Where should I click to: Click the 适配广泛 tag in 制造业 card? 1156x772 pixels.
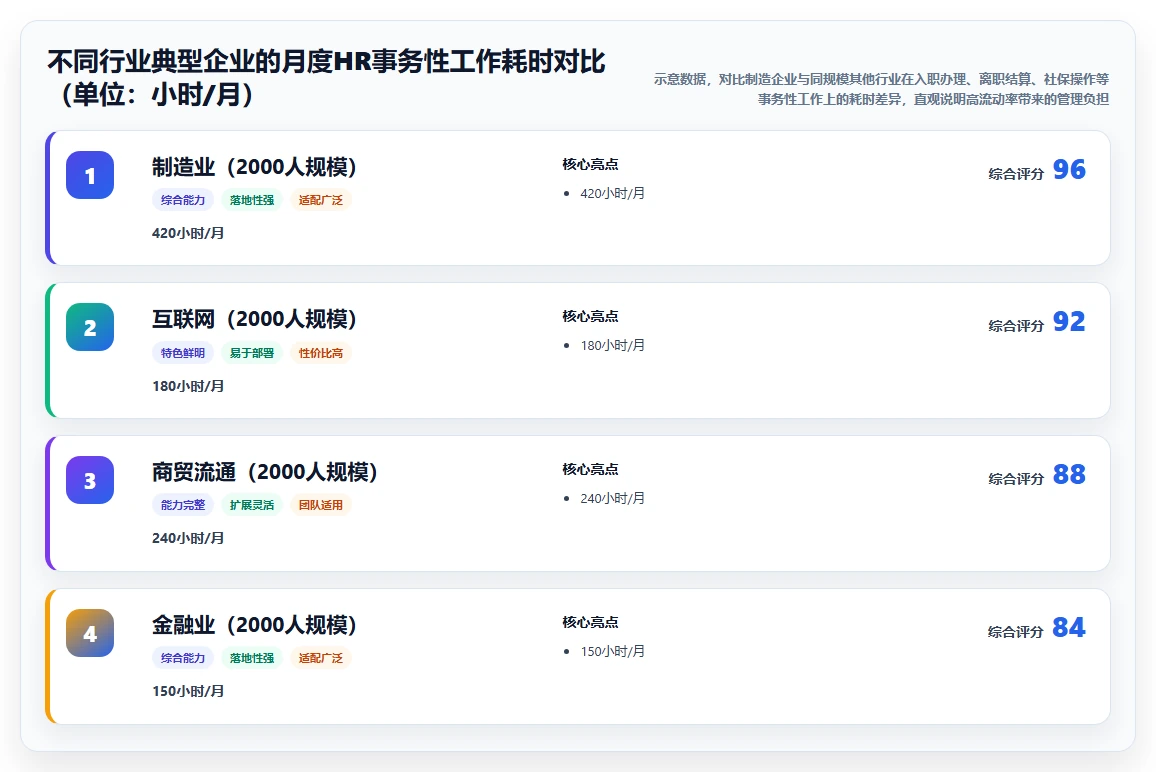321,200
